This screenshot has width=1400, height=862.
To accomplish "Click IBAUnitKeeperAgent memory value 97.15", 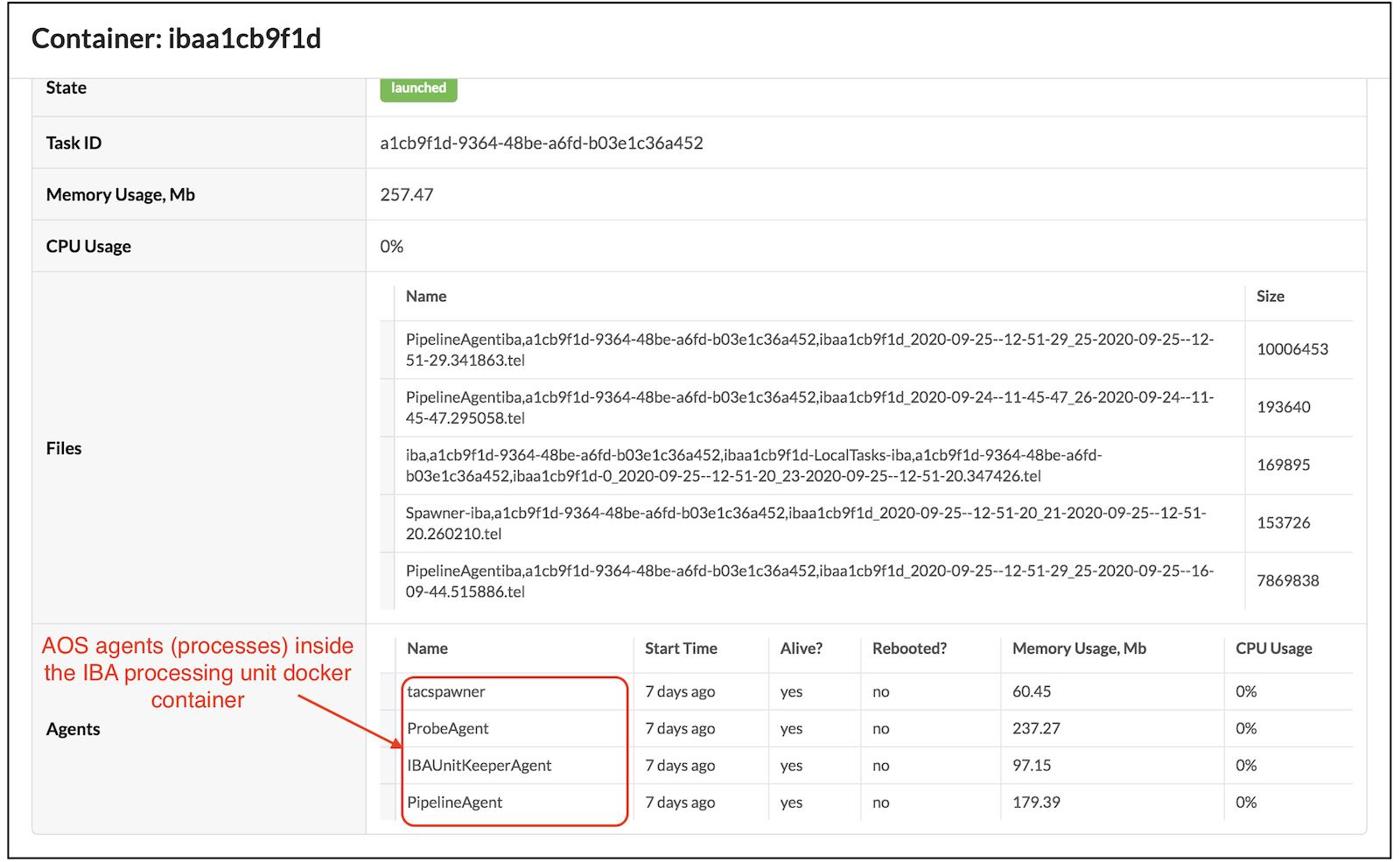I will point(1032,766).
